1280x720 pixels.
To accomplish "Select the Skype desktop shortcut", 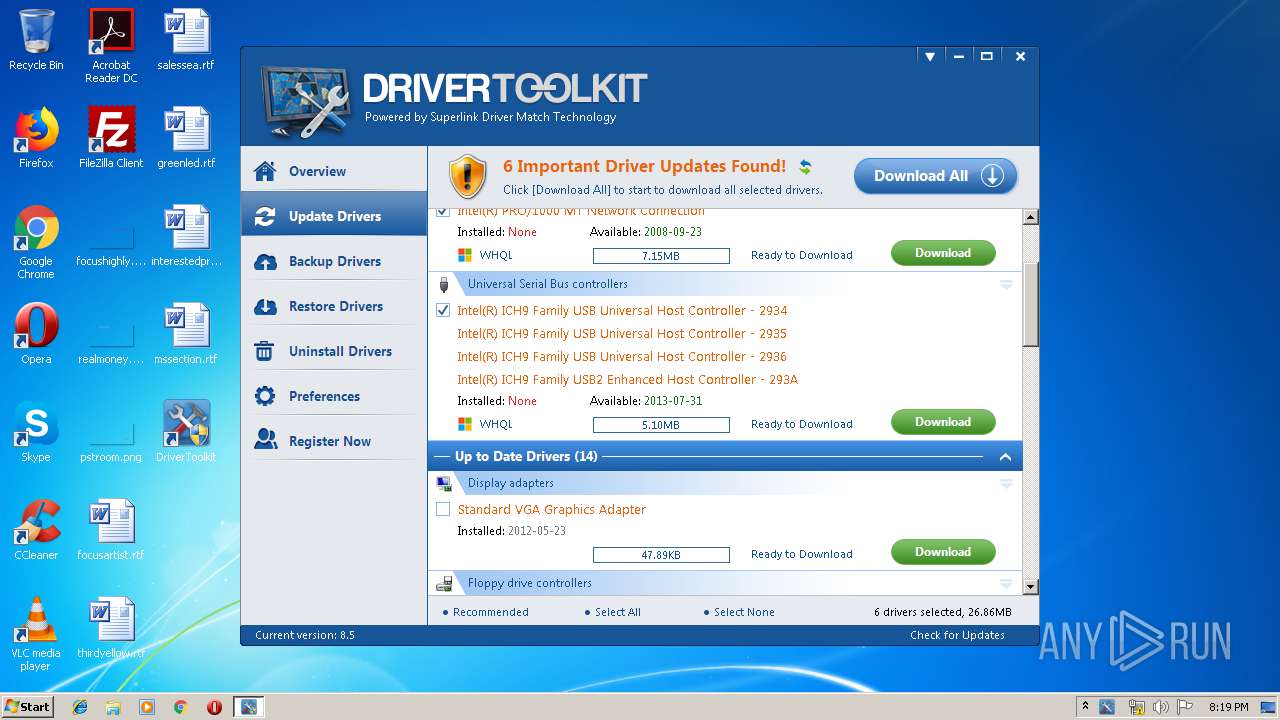I will [36, 432].
